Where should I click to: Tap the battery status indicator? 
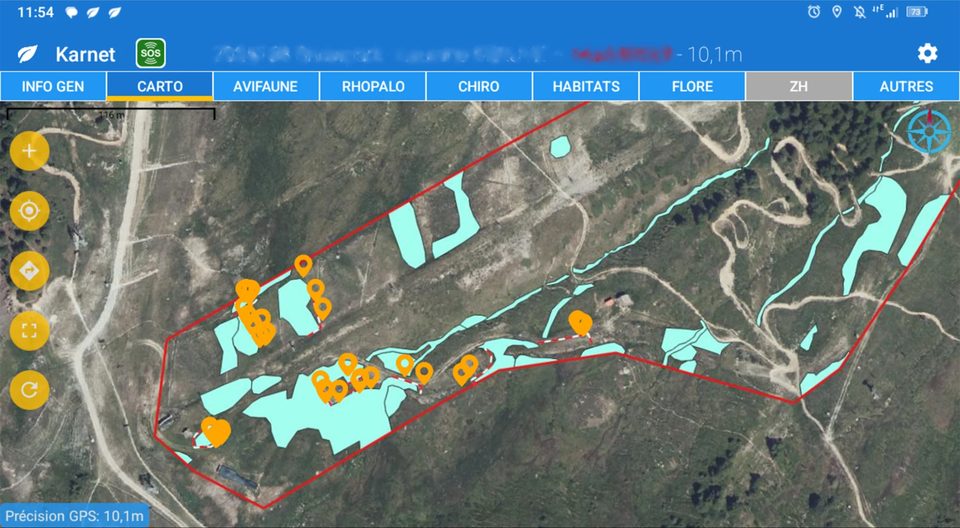pyautogui.click(x=917, y=12)
